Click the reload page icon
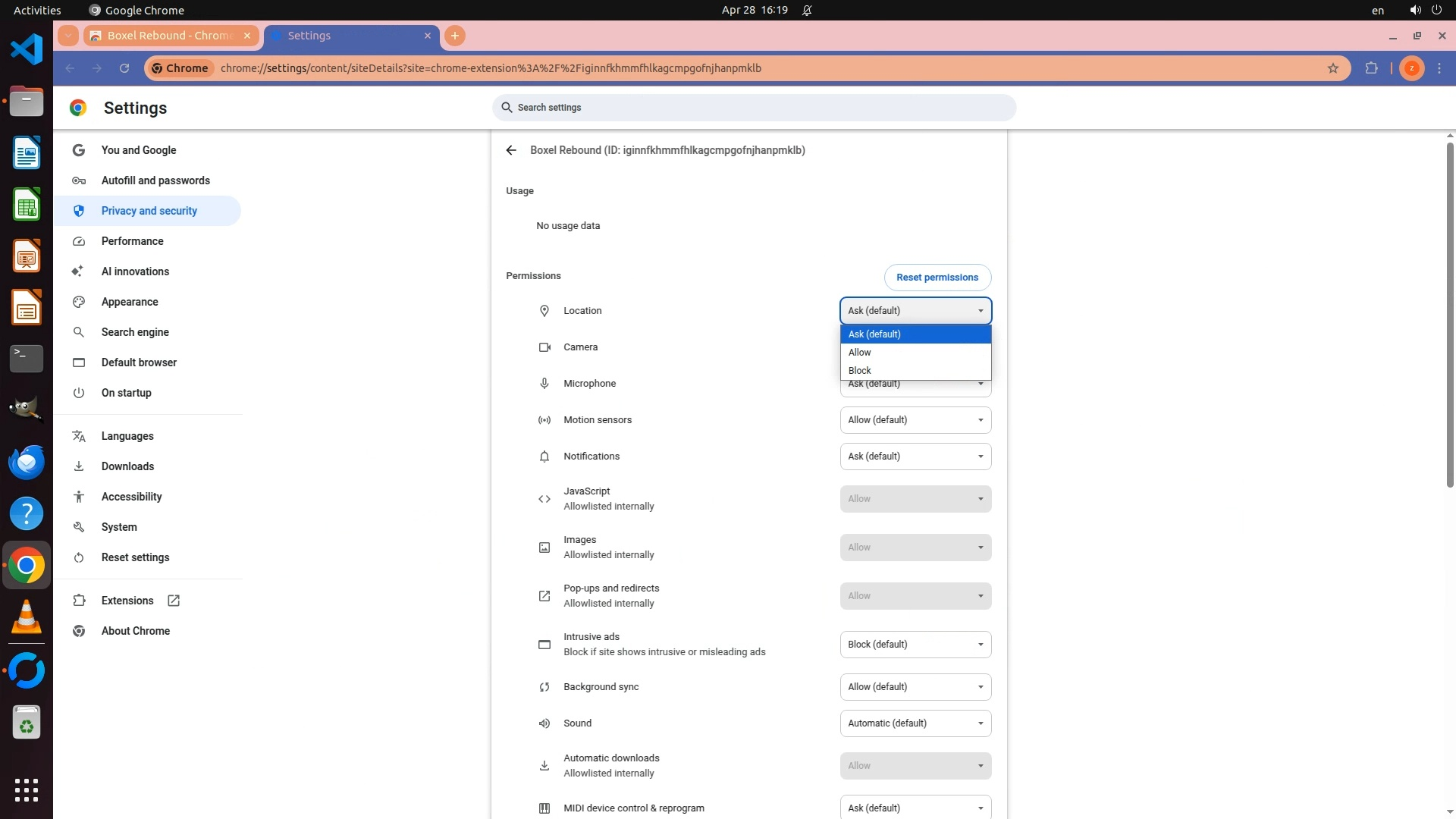The image size is (1456, 819). tap(124, 68)
